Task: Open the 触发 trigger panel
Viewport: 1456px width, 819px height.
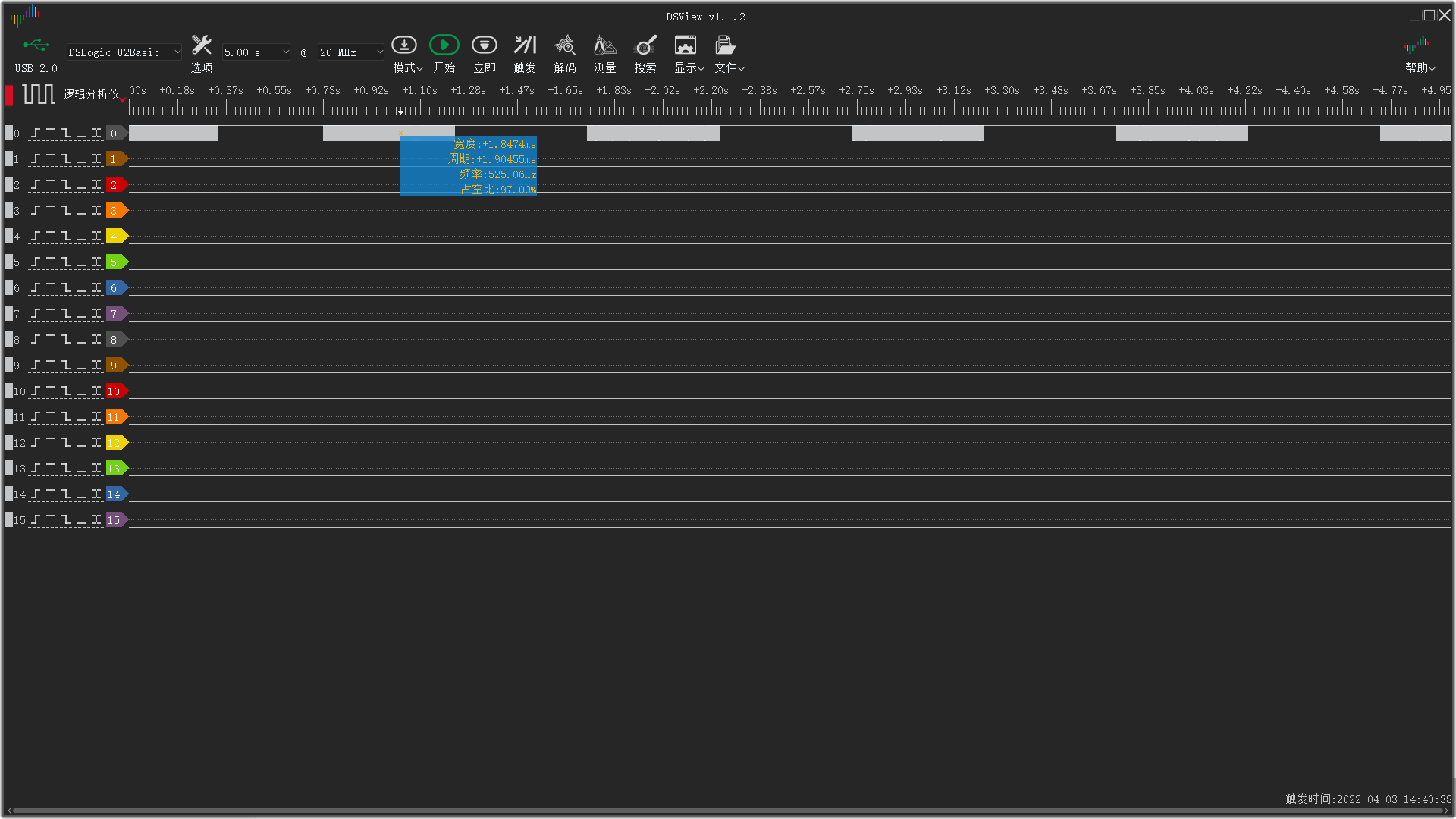Action: pyautogui.click(x=525, y=46)
